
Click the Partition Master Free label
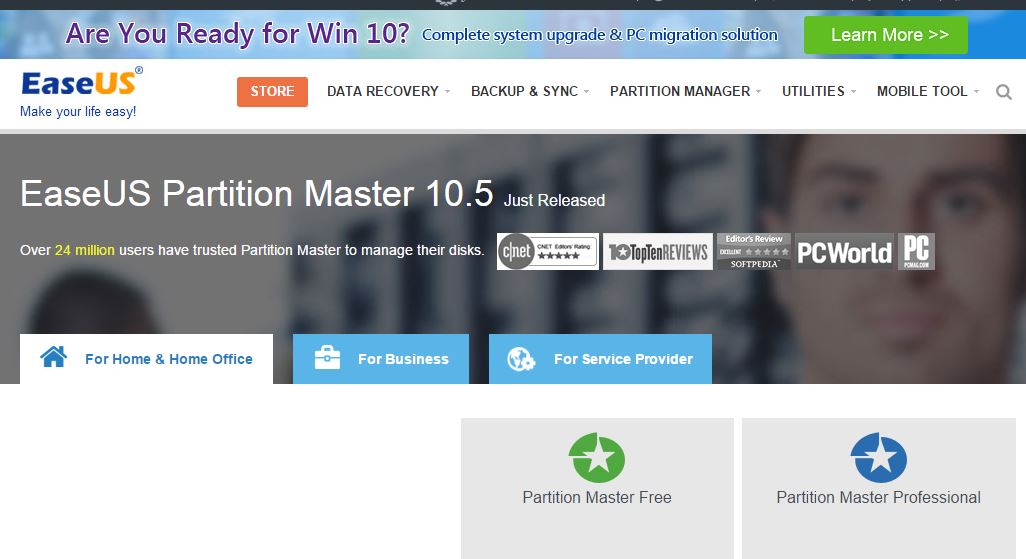597,497
